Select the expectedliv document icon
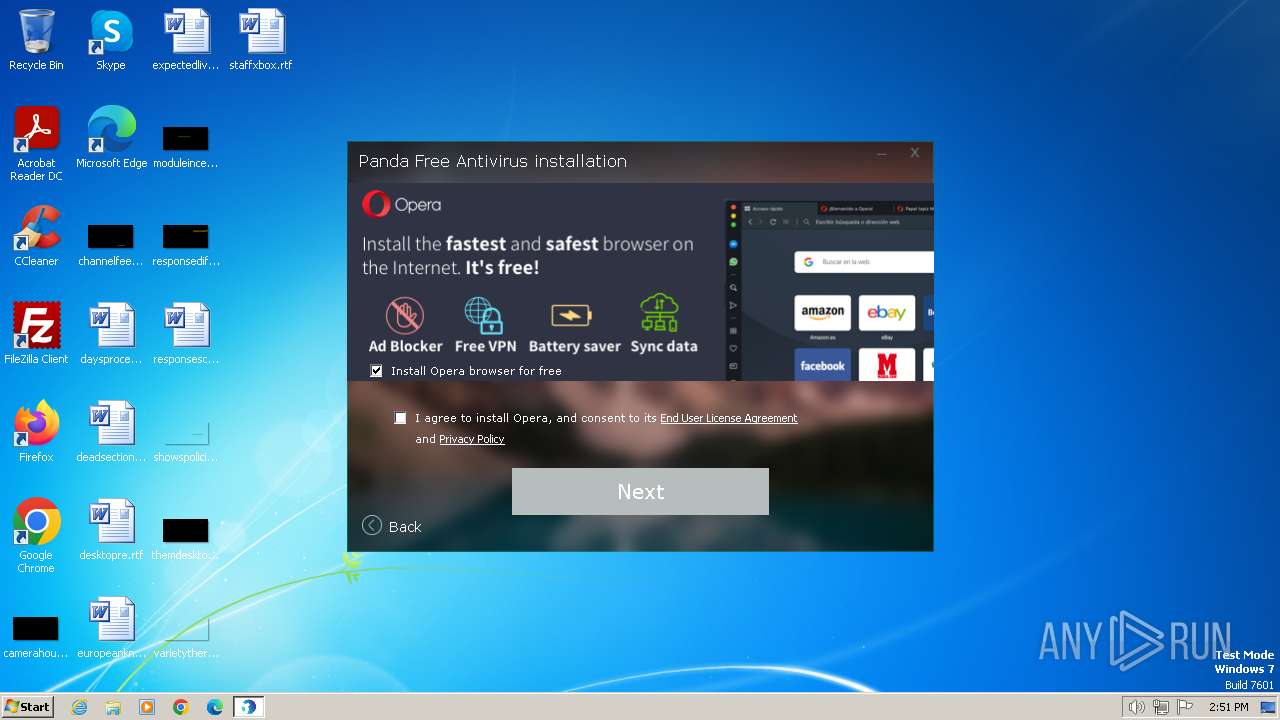 coord(186,40)
